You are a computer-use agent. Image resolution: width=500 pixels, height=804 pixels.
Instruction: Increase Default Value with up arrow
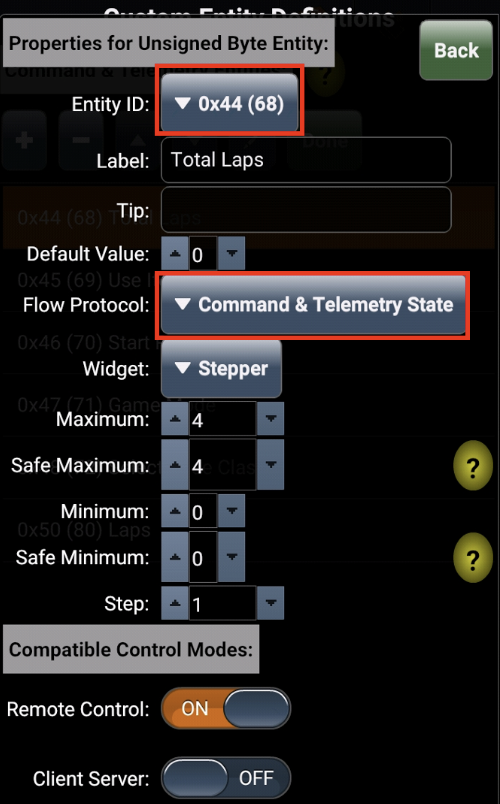click(175, 253)
